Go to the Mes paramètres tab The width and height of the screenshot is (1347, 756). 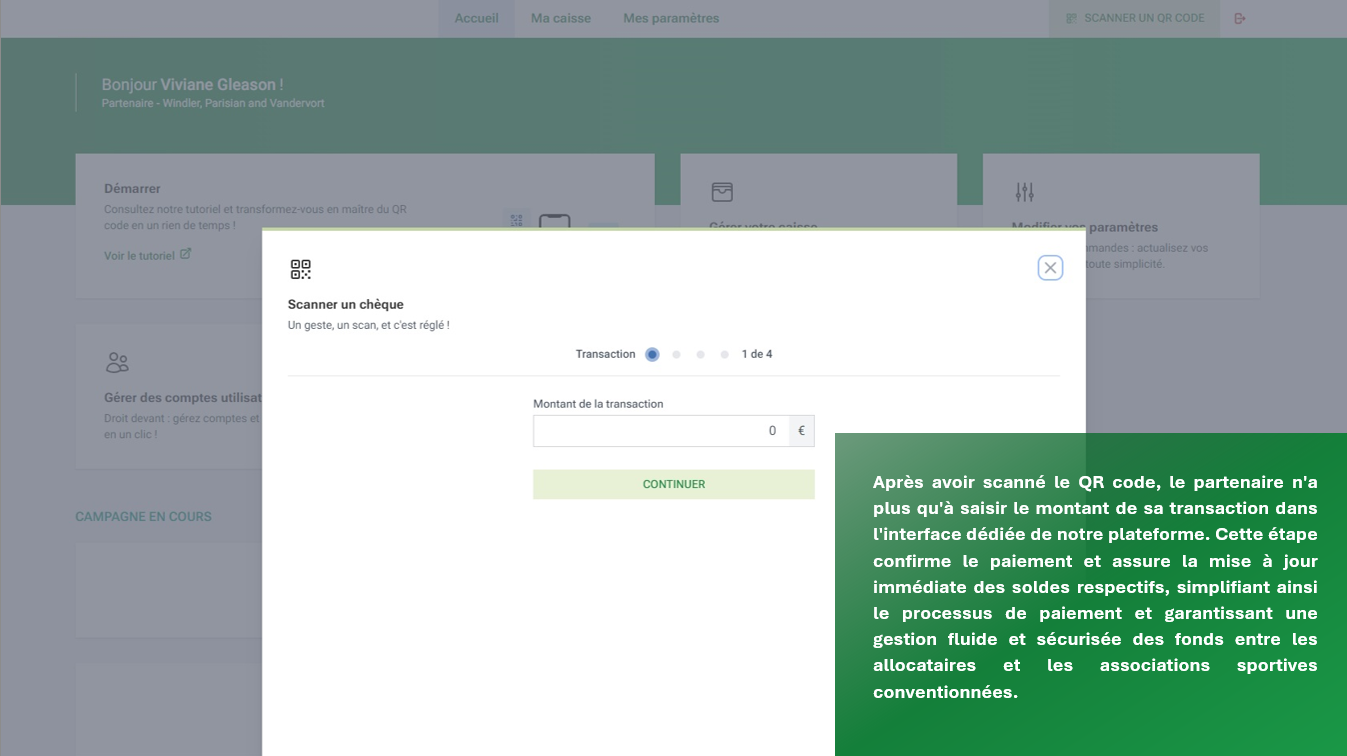tap(670, 18)
